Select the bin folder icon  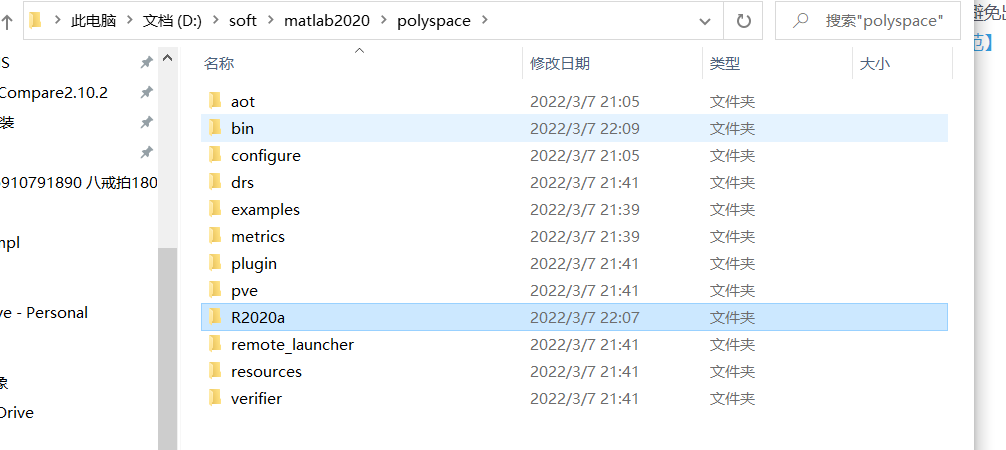tap(215, 128)
